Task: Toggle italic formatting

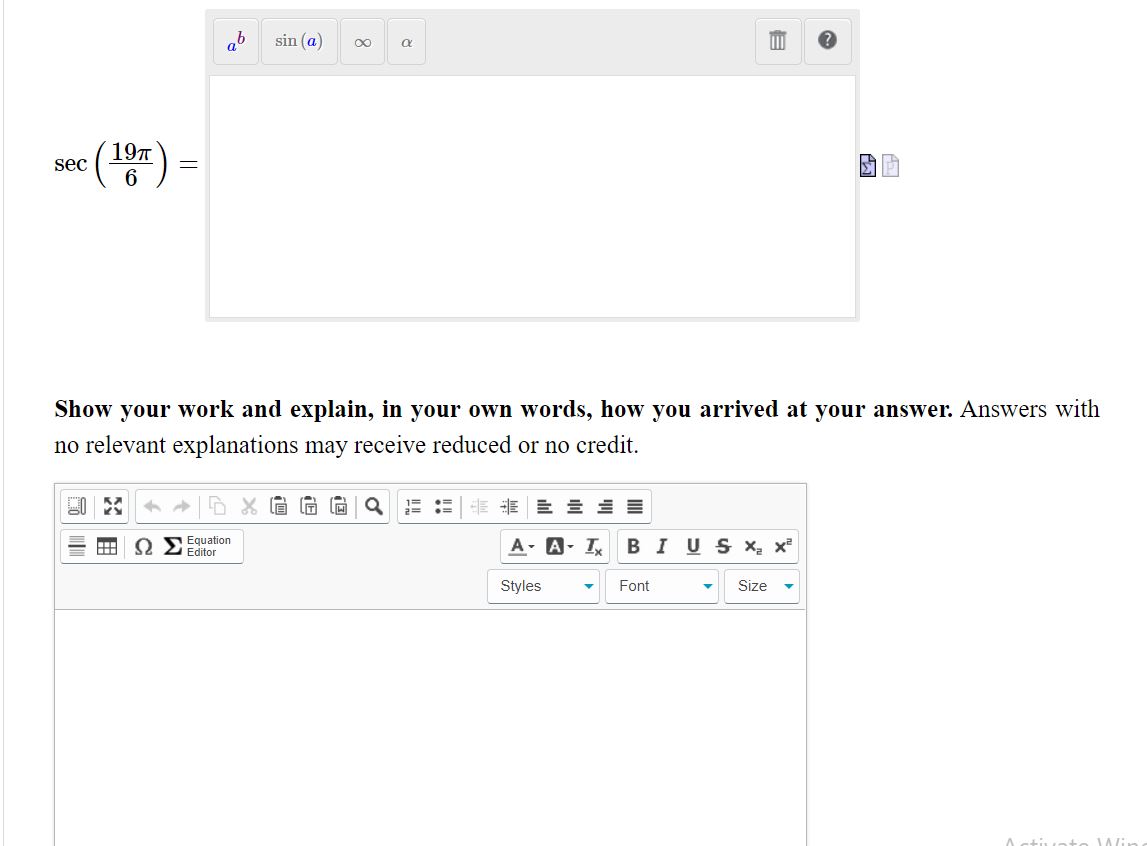Action: (663, 546)
